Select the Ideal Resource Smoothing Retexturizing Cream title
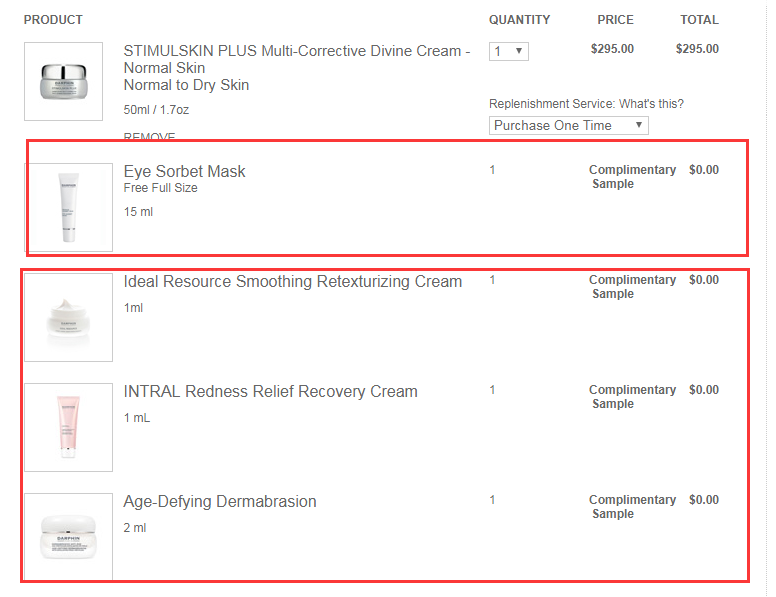This screenshot has height=597, width=776. pos(292,281)
